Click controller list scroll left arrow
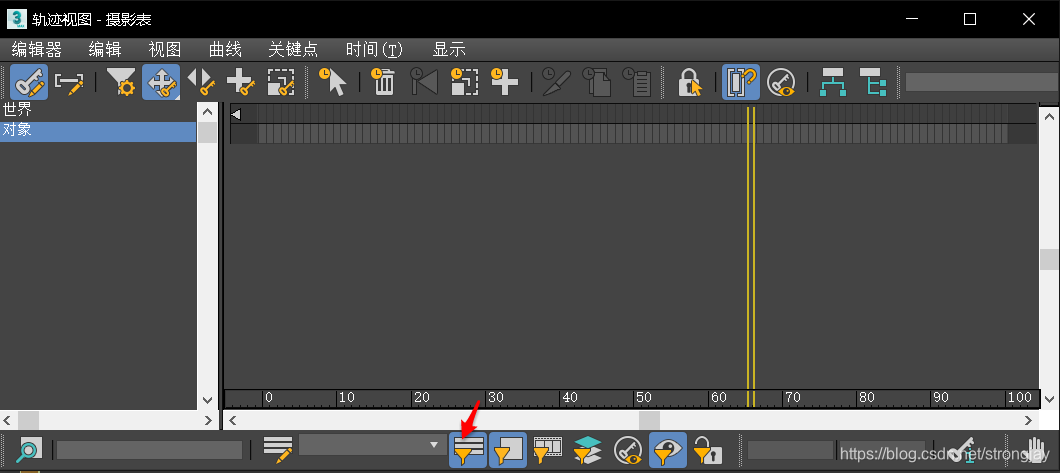Viewport: 1060px width, 473px height. click(6, 420)
